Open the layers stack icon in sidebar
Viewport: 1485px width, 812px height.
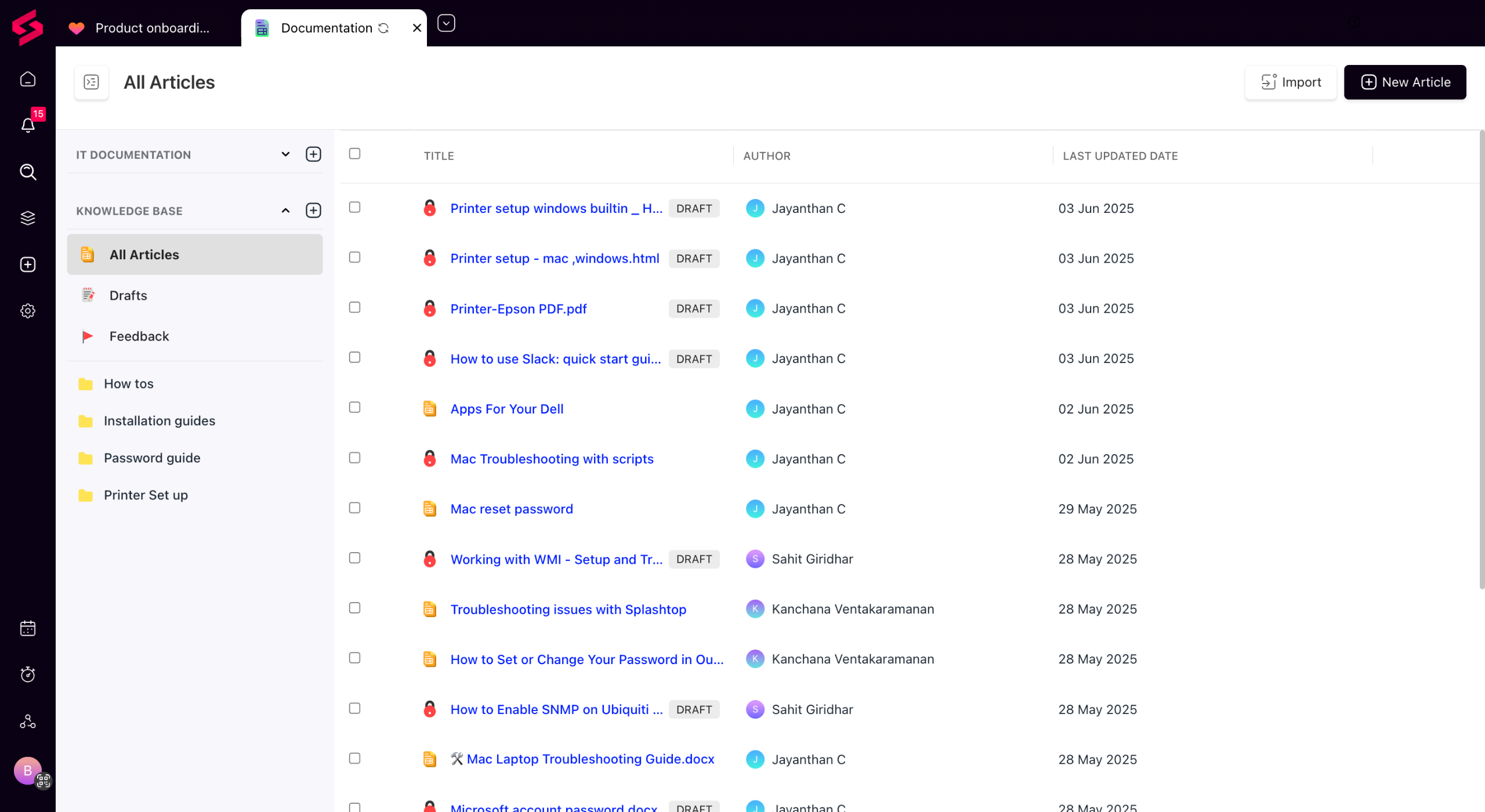(x=28, y=218)
